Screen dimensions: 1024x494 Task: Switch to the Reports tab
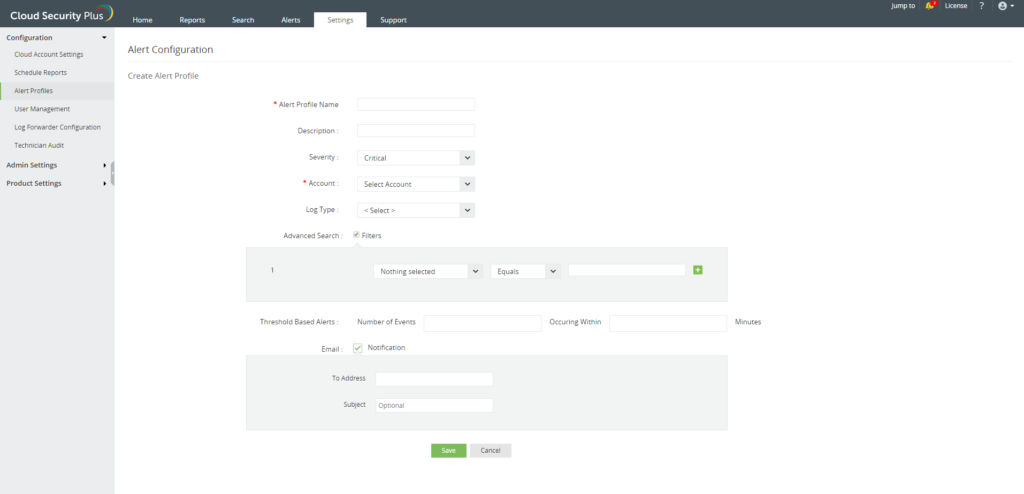point(192,20)
